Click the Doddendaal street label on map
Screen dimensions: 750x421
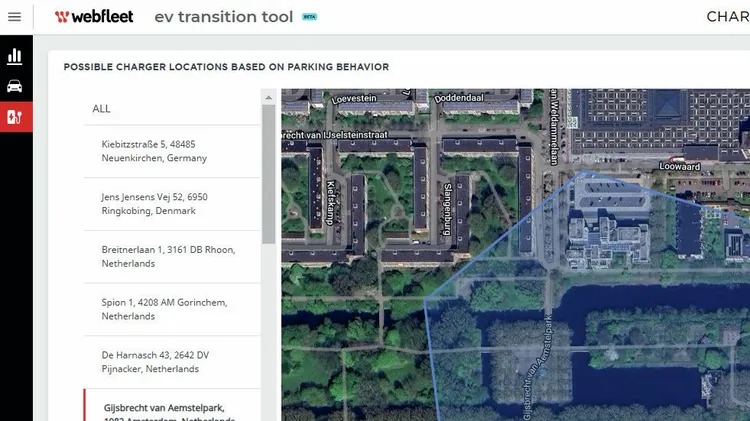[x=459, y=98]
